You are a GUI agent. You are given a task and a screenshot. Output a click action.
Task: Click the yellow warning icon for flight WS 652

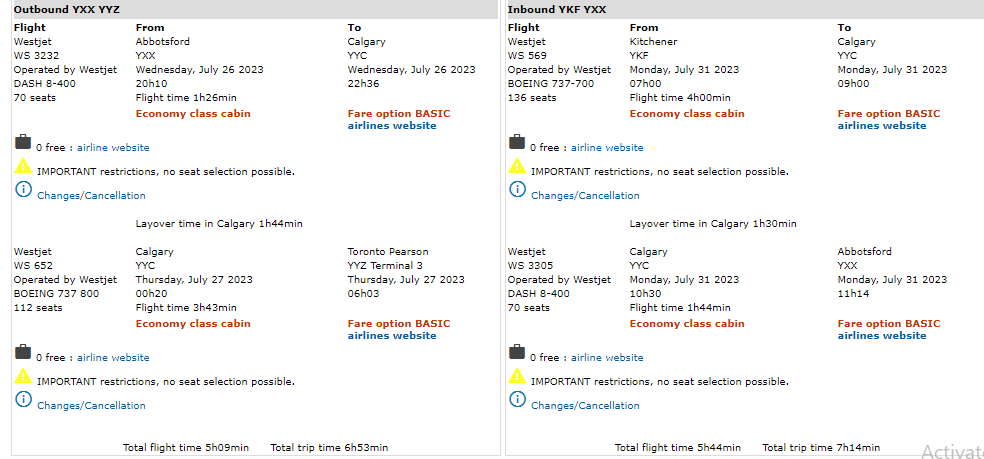click(x=23, y=377)
